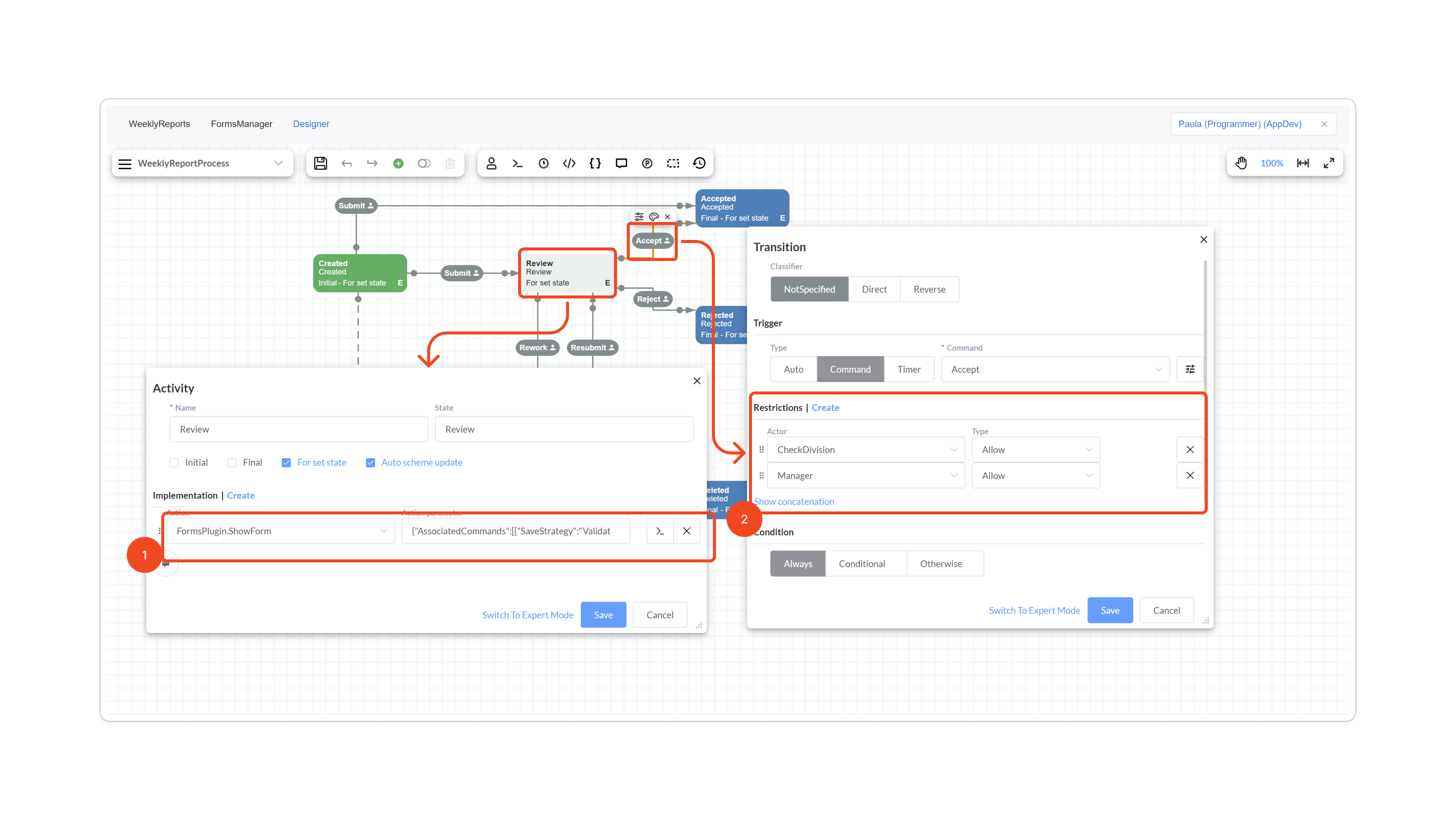Image resolution: width=1456 pixels, height=823 pixels.
Task: Open the process version history icon
Action: 699,163
